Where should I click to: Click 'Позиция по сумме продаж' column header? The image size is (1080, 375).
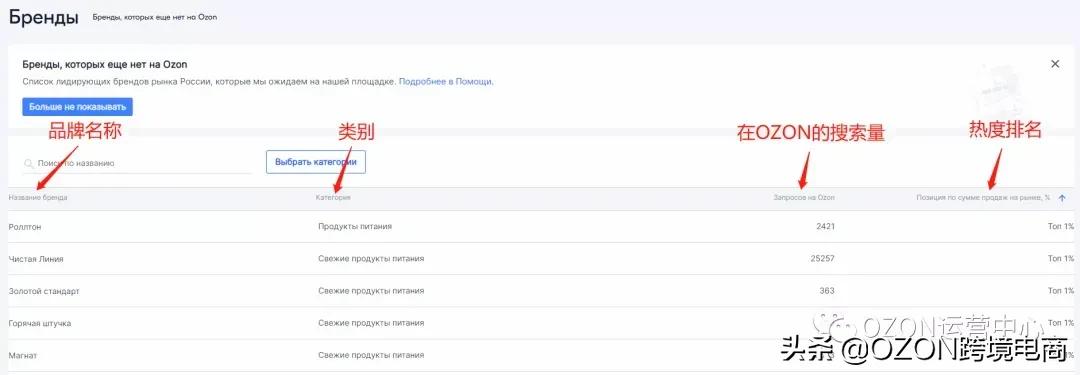983,198
